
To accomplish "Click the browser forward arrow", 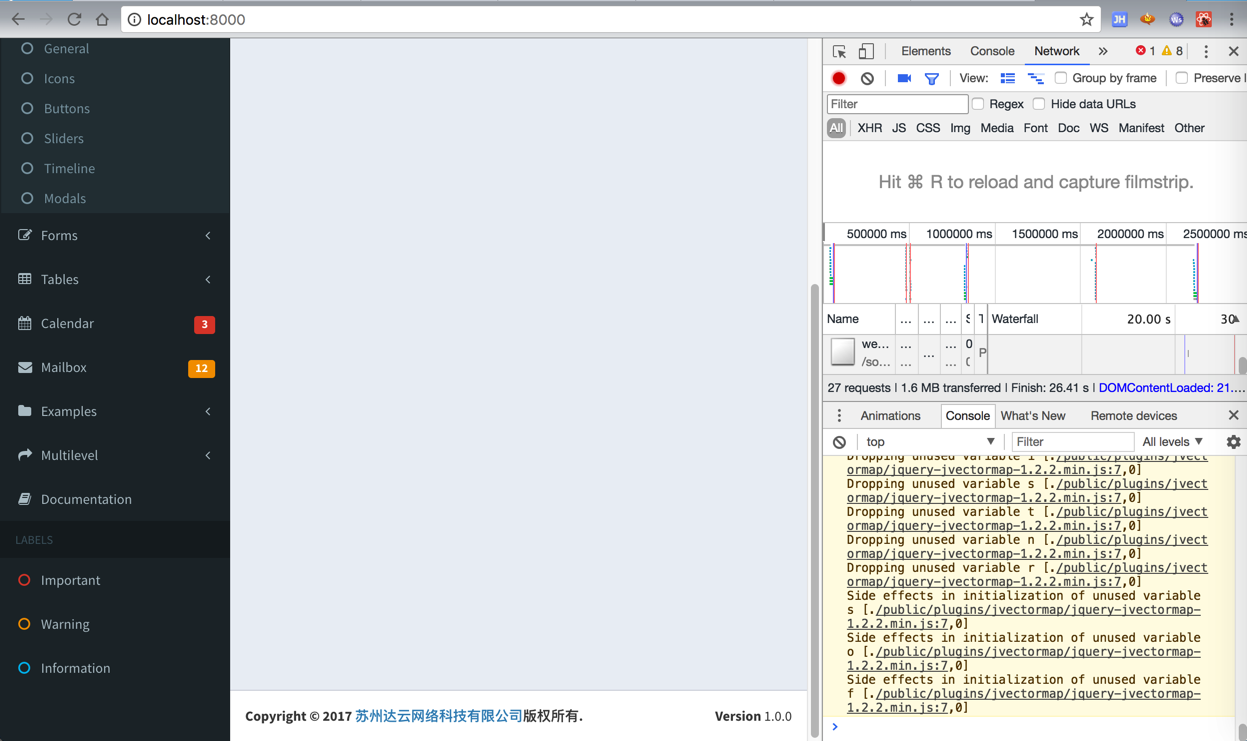I will coord(46,19).
